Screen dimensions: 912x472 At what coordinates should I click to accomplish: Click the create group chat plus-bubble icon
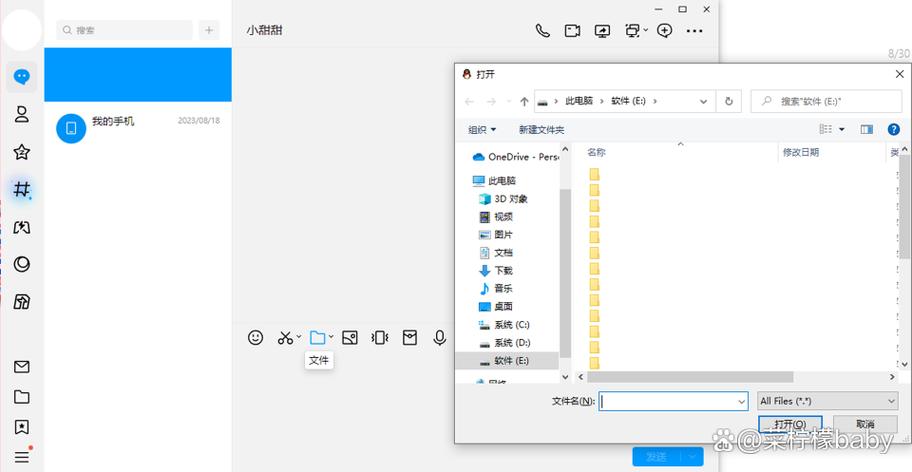click(x=664, y=31)
